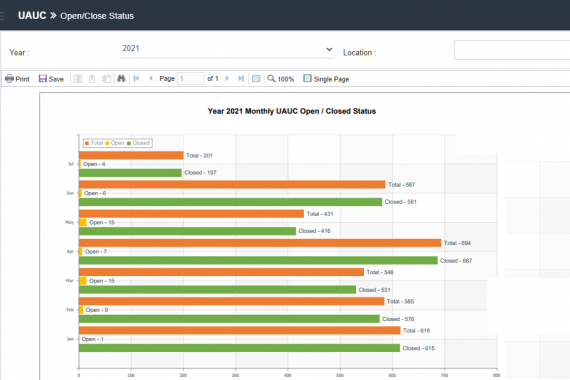This screenshot has height=380, width=570.
Task: Open the find binoculars tool
Action: click(121, 79)
